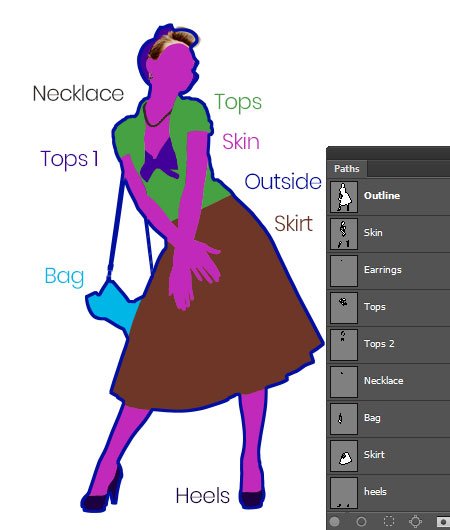Stroke path with brush icon

click(361, 521)
